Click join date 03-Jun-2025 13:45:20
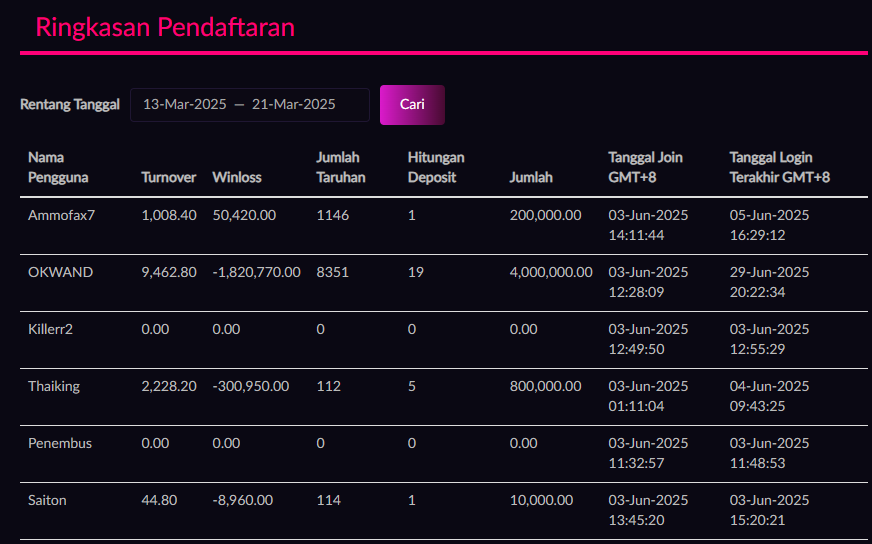The width and height of the screenshot is (872, 544). click(648, 510)
